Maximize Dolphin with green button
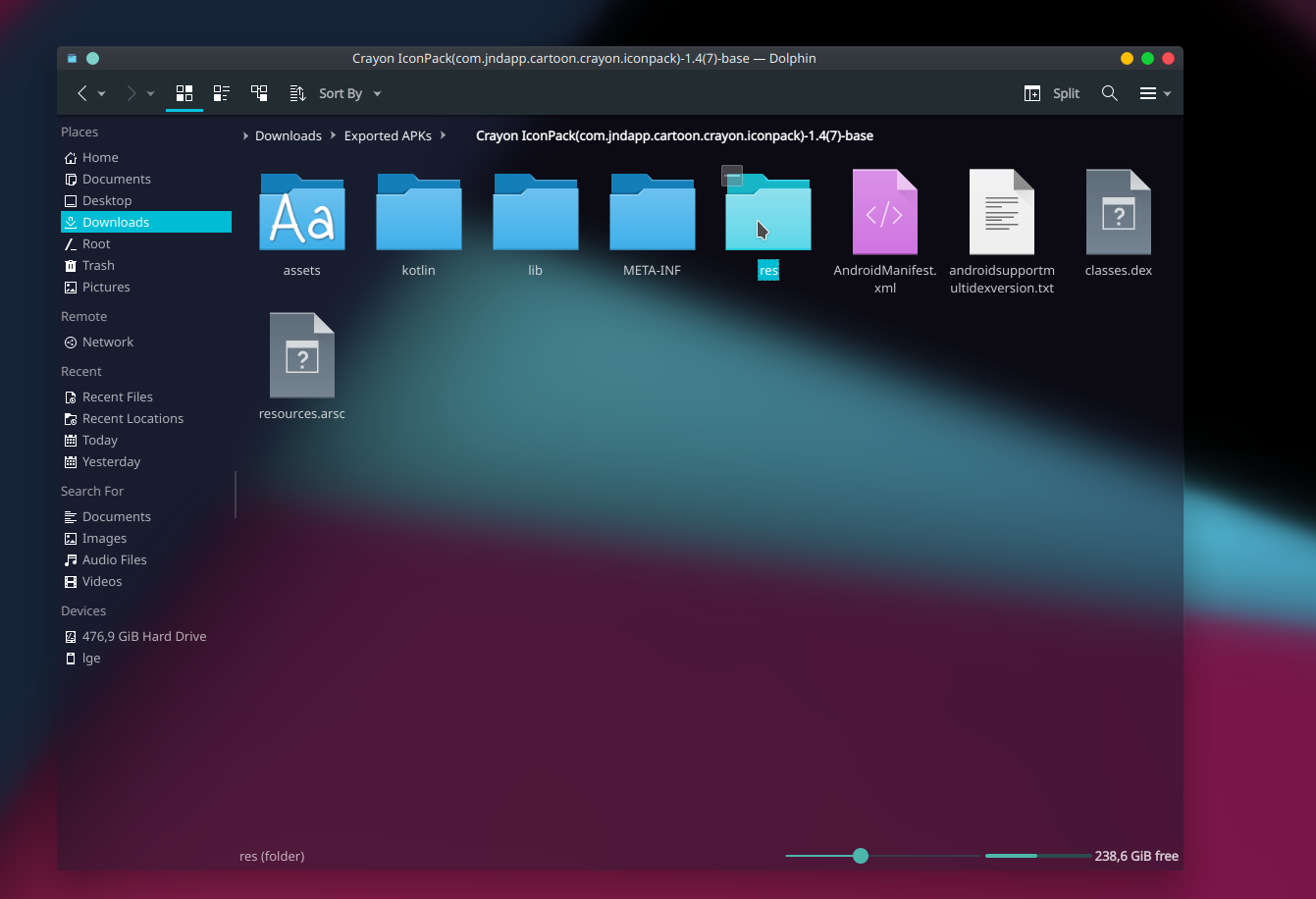Viewport: 1316px width, 899px height. [x=1147, y=59]
